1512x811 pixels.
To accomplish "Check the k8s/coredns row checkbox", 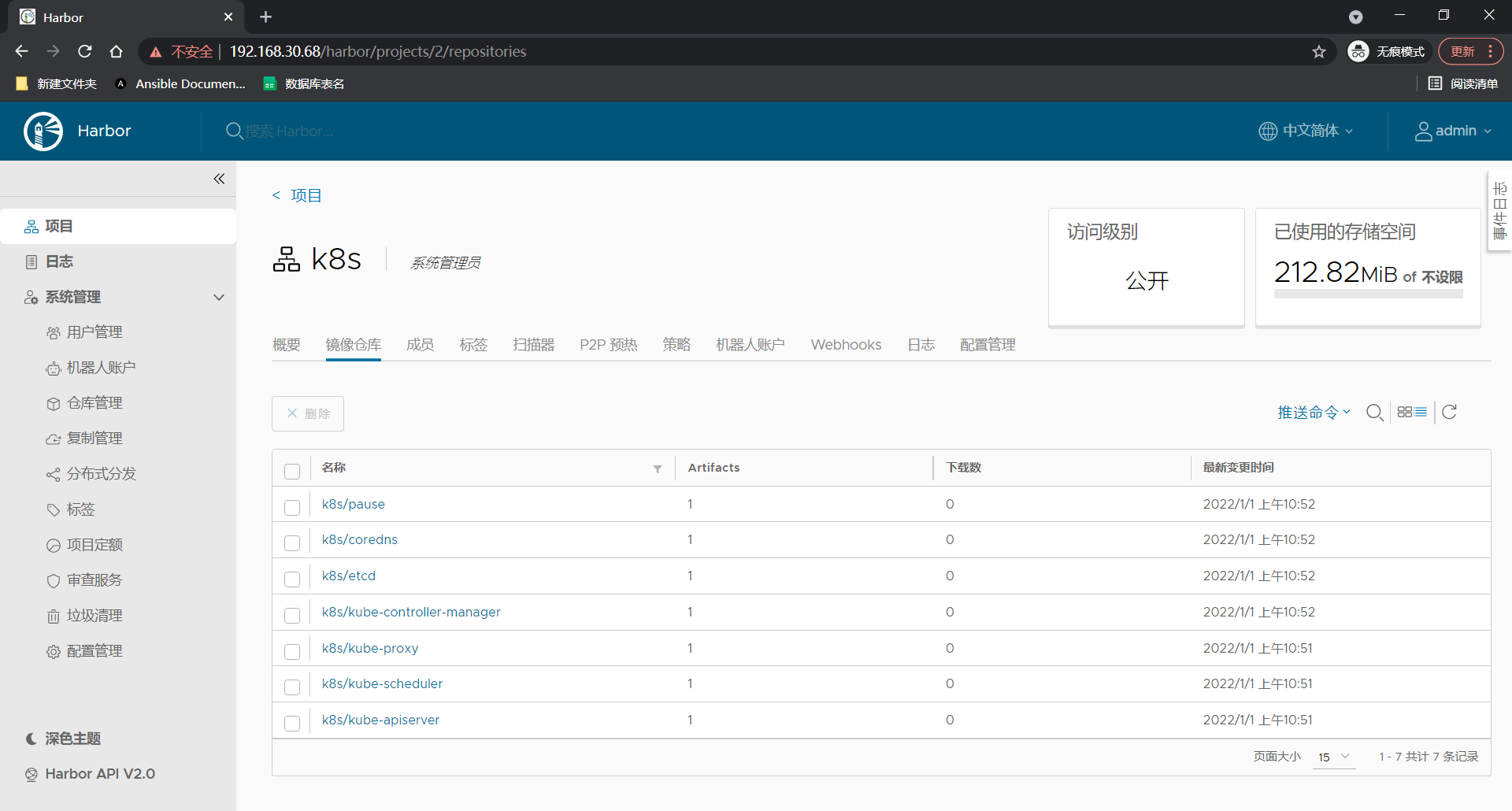I will (x=292, y=543).
